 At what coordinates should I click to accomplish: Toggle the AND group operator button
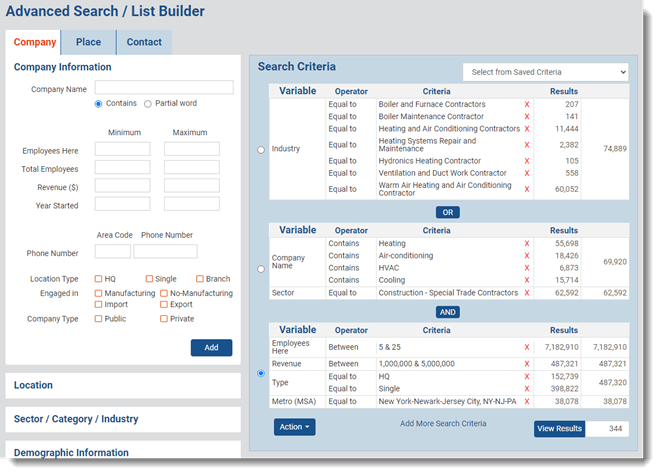[x=447, y=312]
